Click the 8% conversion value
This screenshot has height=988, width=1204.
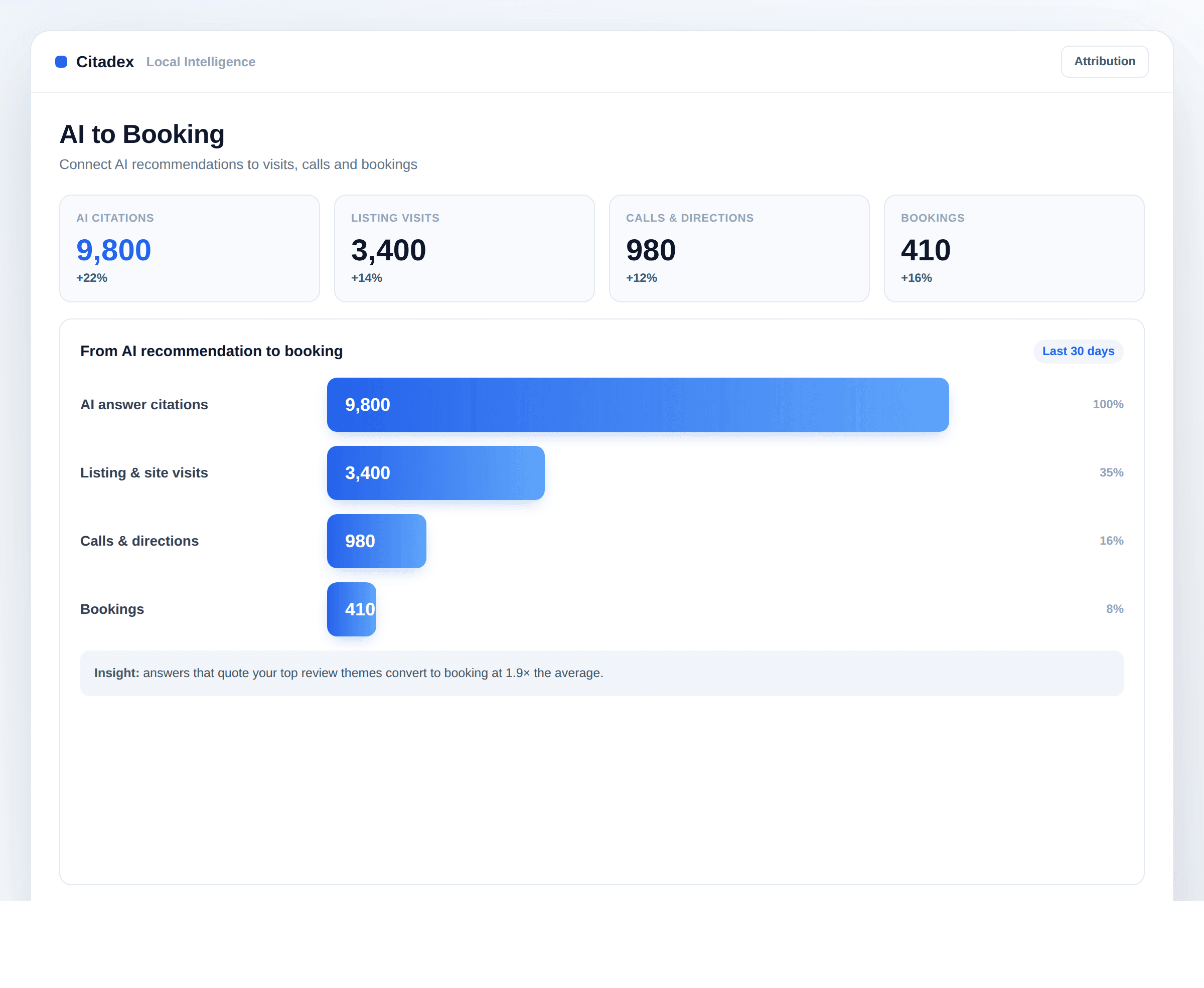[x=1115, y=609]
